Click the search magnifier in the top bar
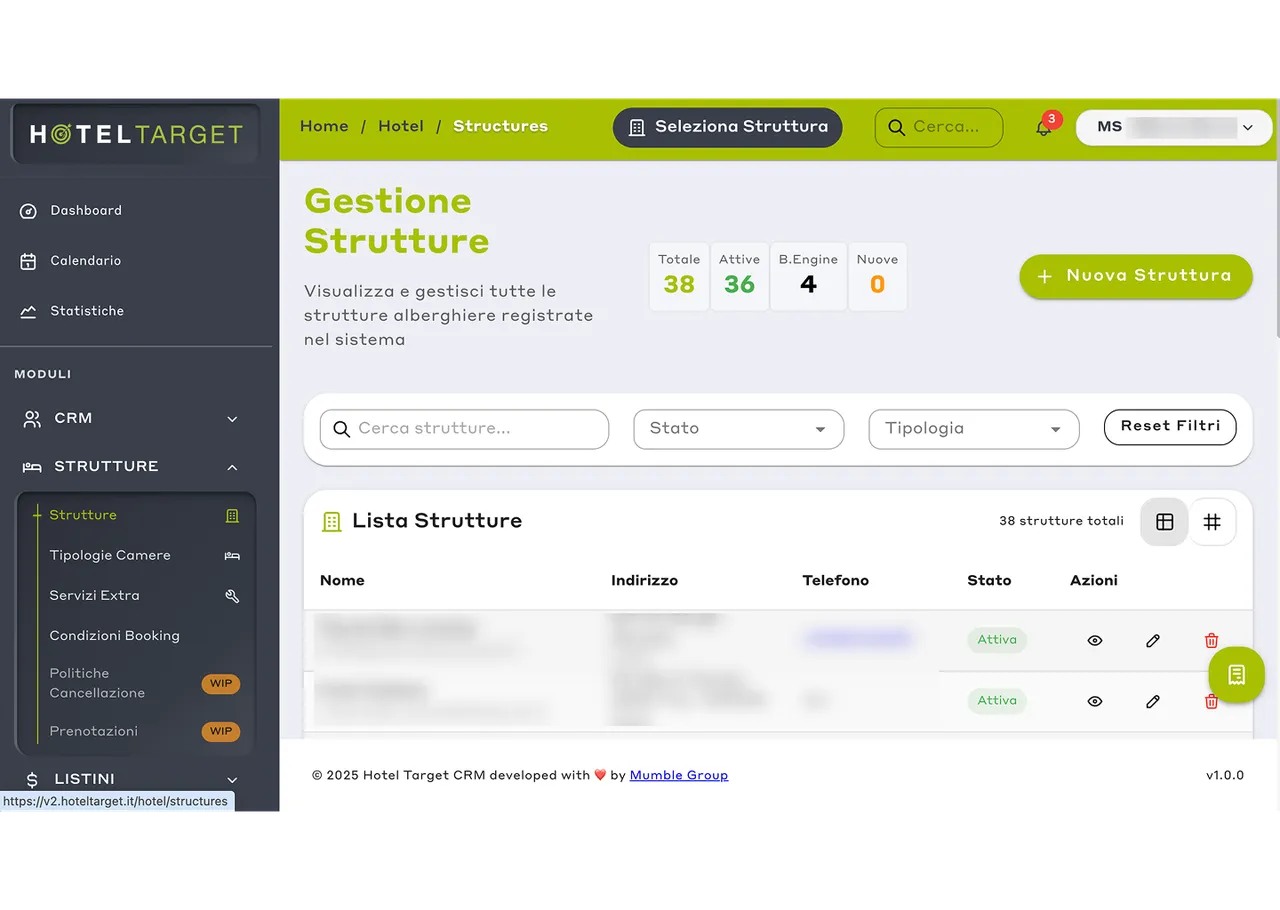The height and width of the screenshot is (910, 1280). [896, 127]
